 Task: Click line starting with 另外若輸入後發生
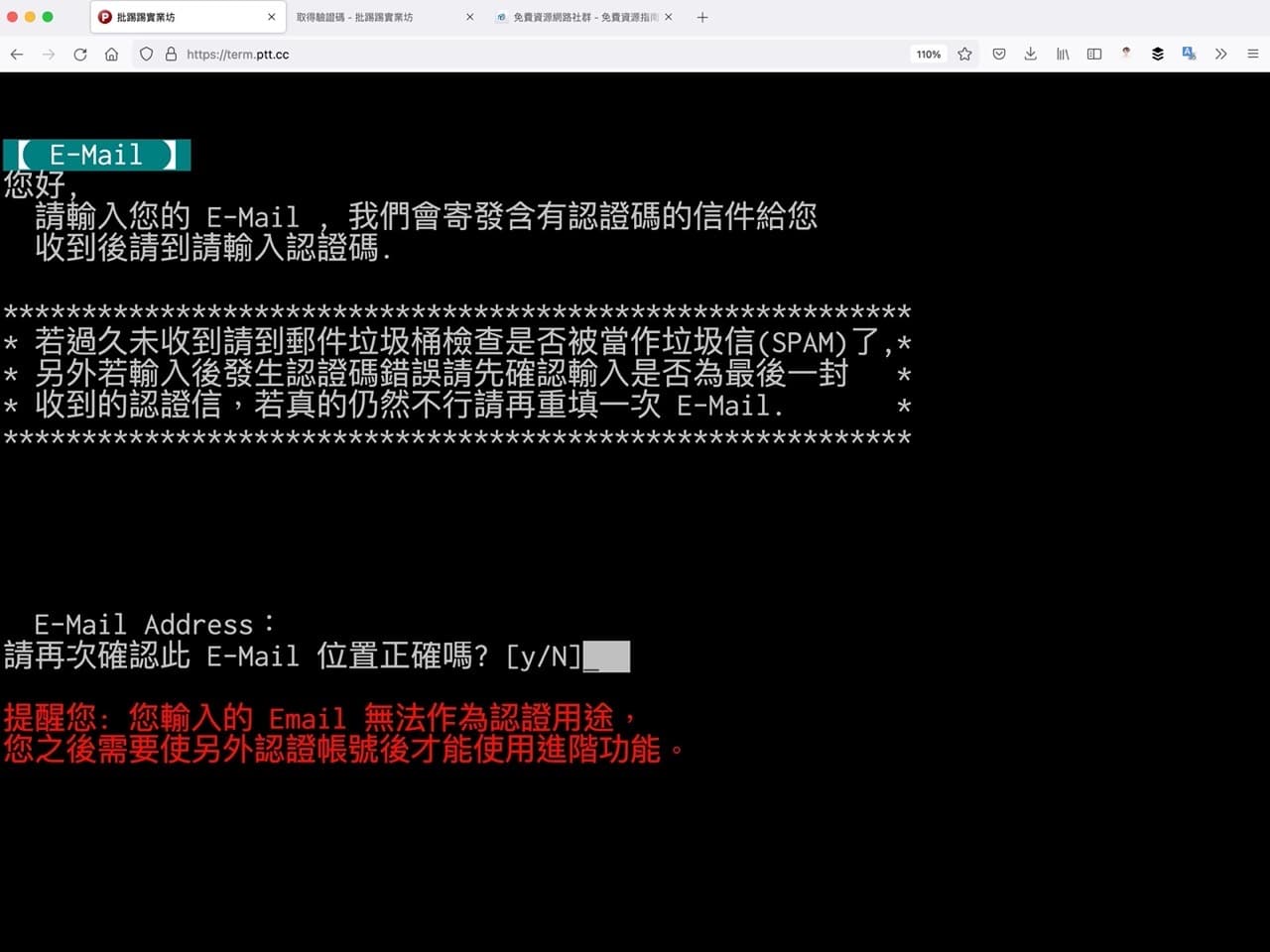click(x=457, y=374)
